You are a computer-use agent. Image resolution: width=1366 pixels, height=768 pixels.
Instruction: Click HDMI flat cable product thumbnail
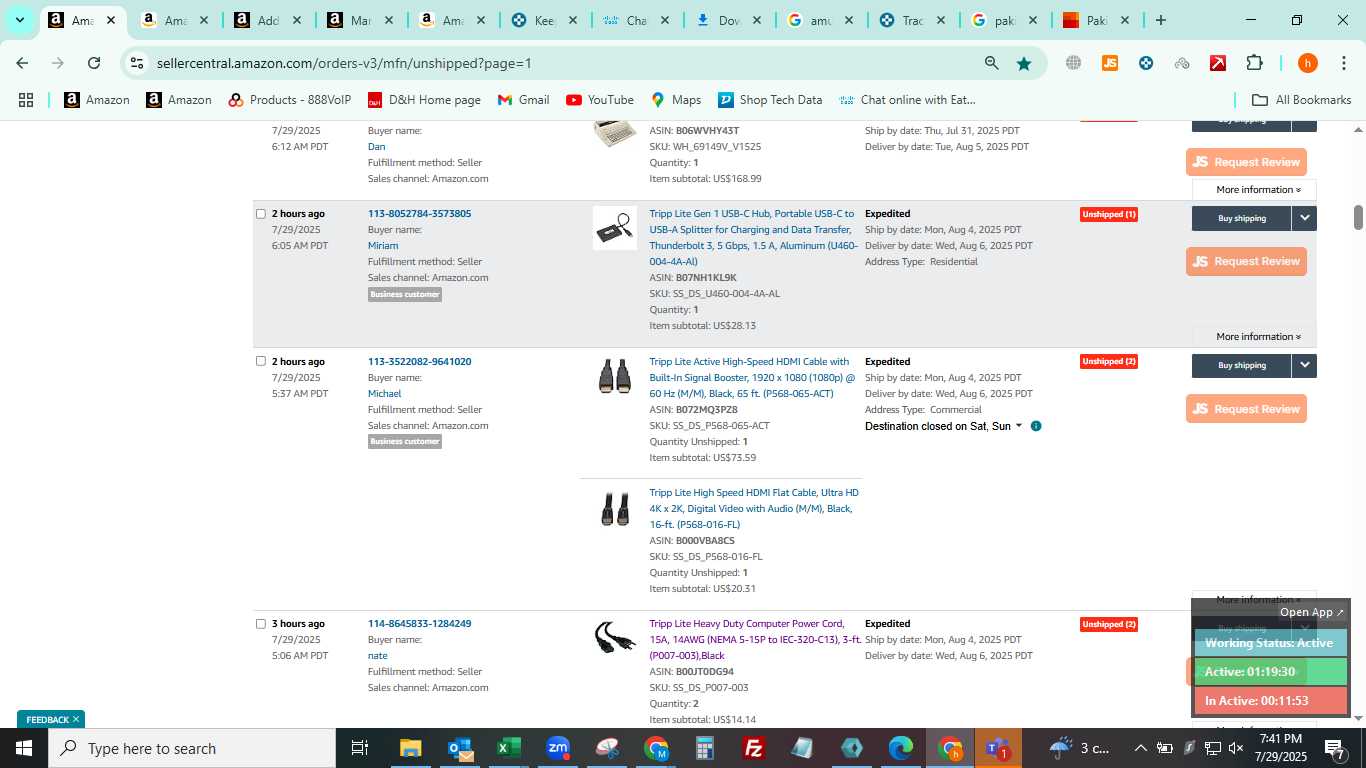614,508
